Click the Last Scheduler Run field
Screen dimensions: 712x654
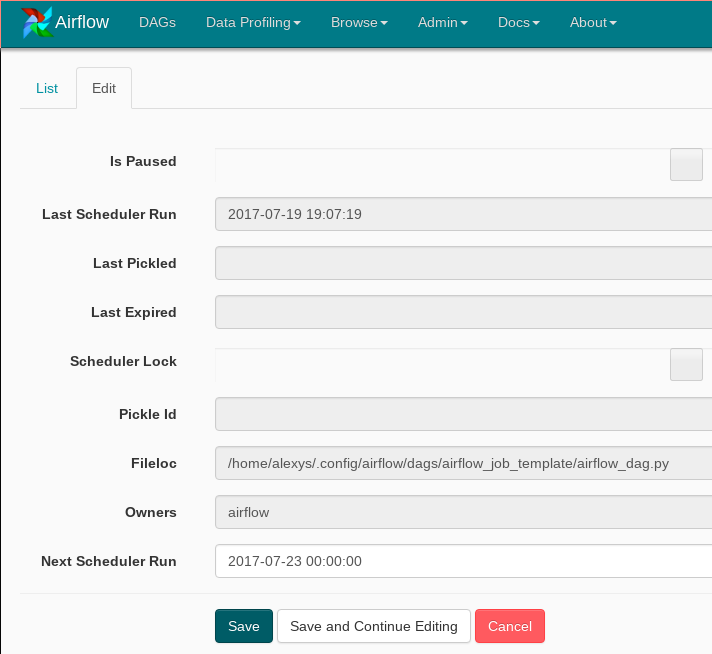pos(464,214)
